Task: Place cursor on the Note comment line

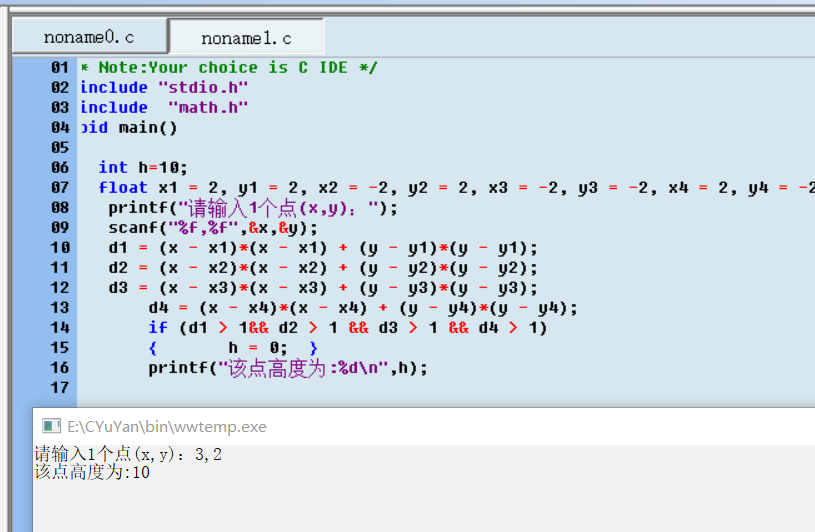Action: pyautogui.click(x=229, y=68)
